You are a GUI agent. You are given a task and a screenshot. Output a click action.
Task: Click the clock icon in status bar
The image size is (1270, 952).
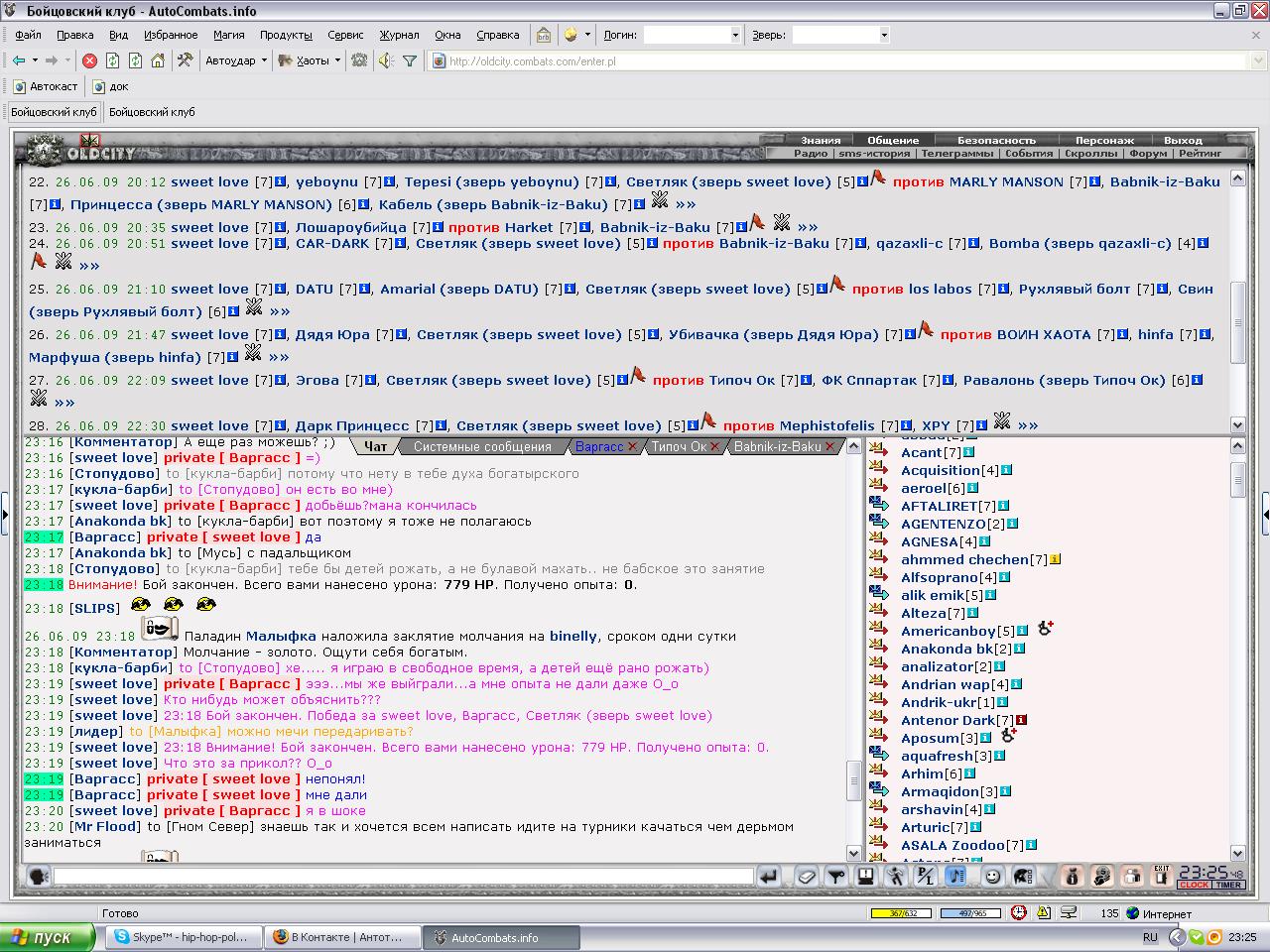click(1018, 912)
